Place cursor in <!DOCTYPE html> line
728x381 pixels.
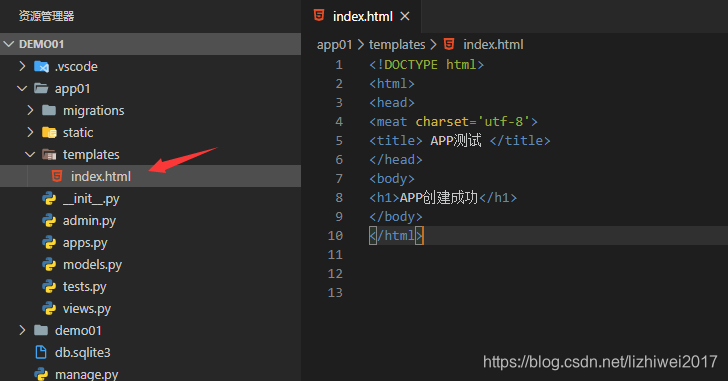(426, 65)
